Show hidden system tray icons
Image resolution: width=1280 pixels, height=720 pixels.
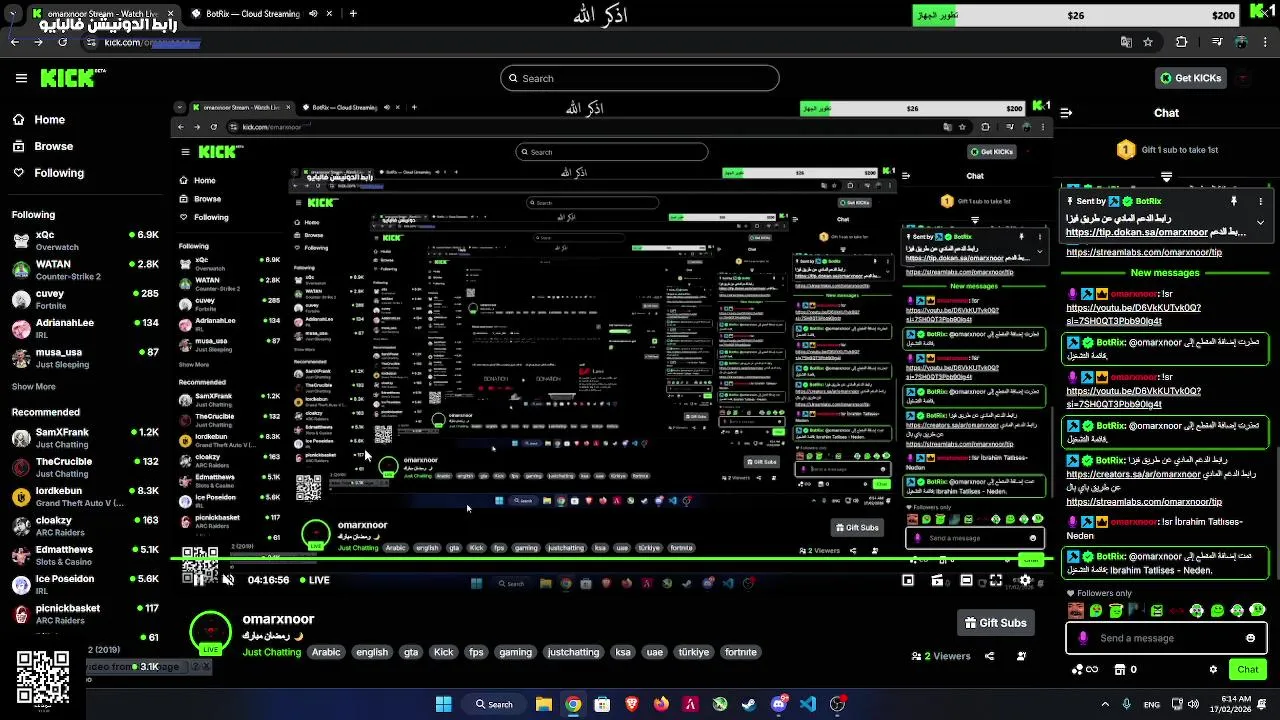click(1105, 704)
